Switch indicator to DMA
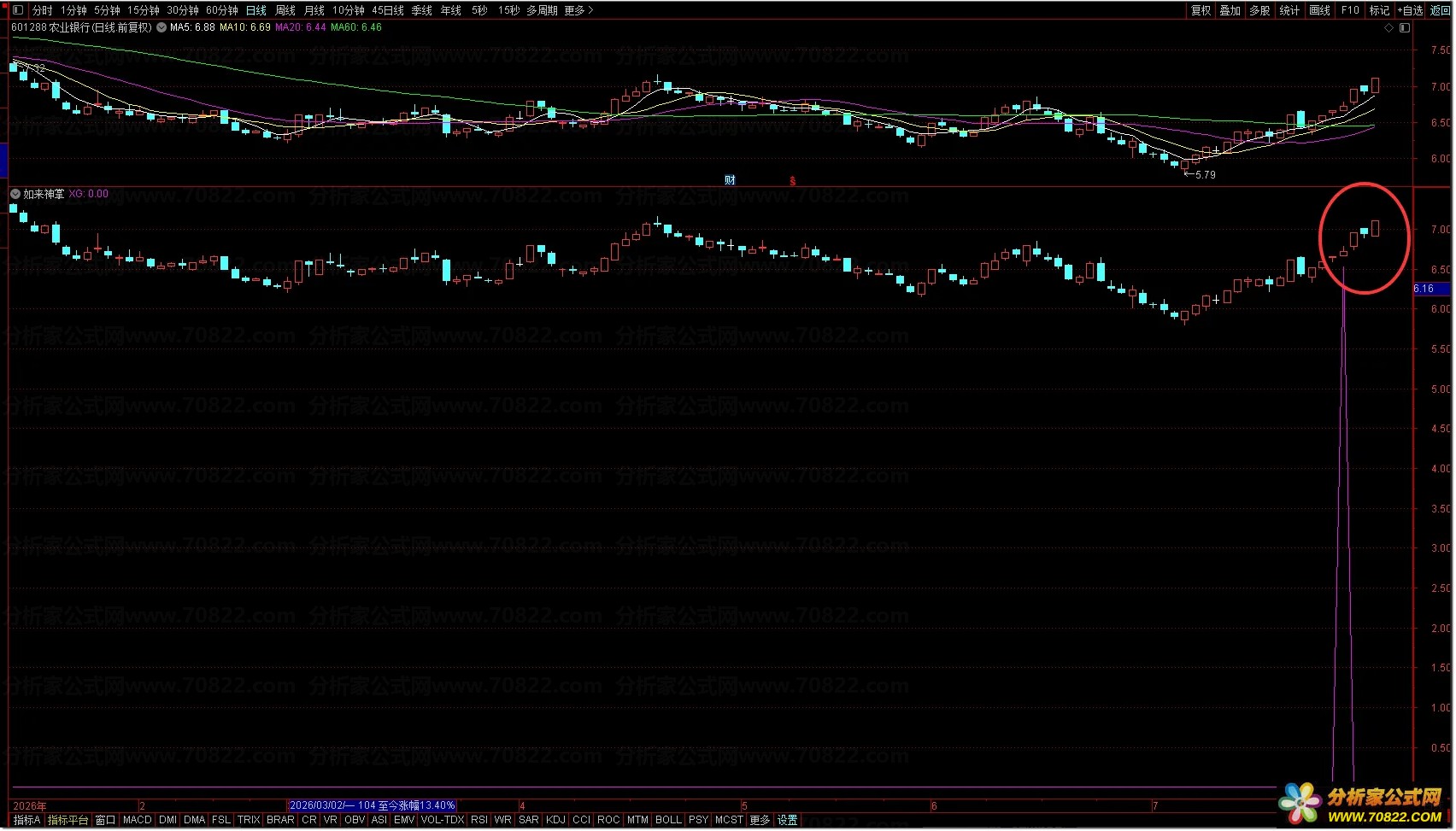Image resolution: width=1456 pixels, height=831 pixels. [x=194, y=820]
